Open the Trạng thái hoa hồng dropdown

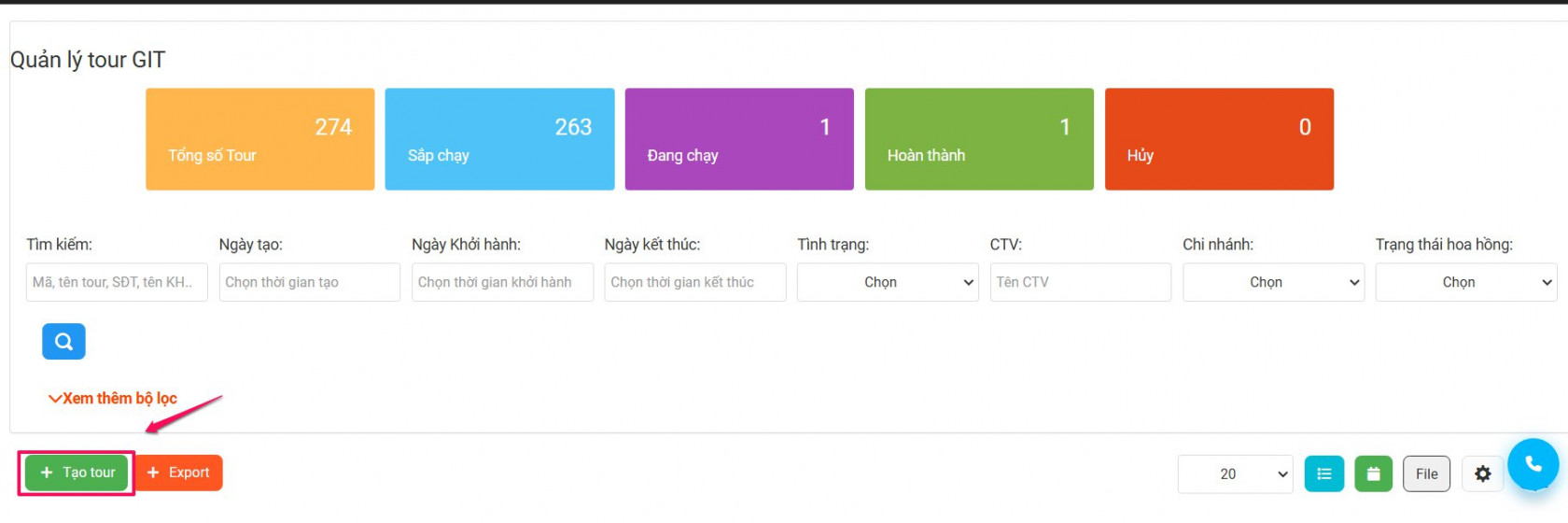(1465, 282)
